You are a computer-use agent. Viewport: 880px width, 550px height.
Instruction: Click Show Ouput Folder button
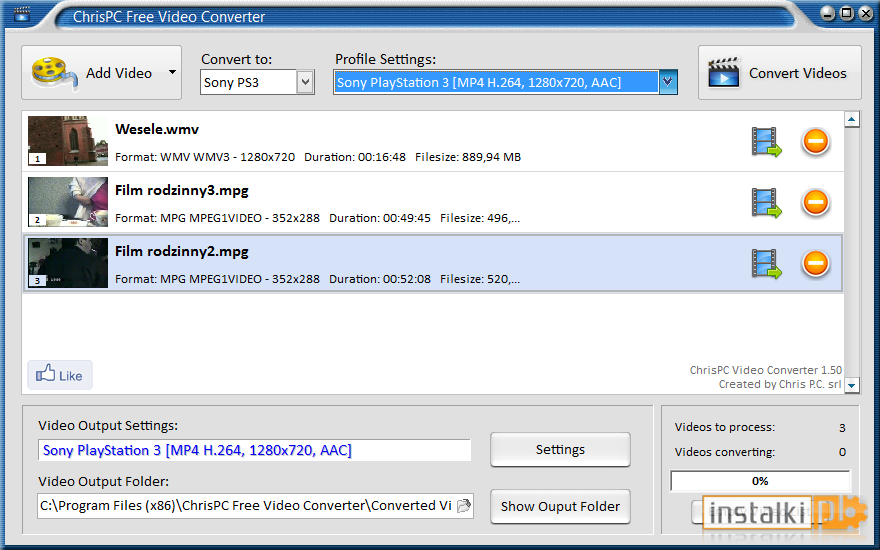point(560,506)
